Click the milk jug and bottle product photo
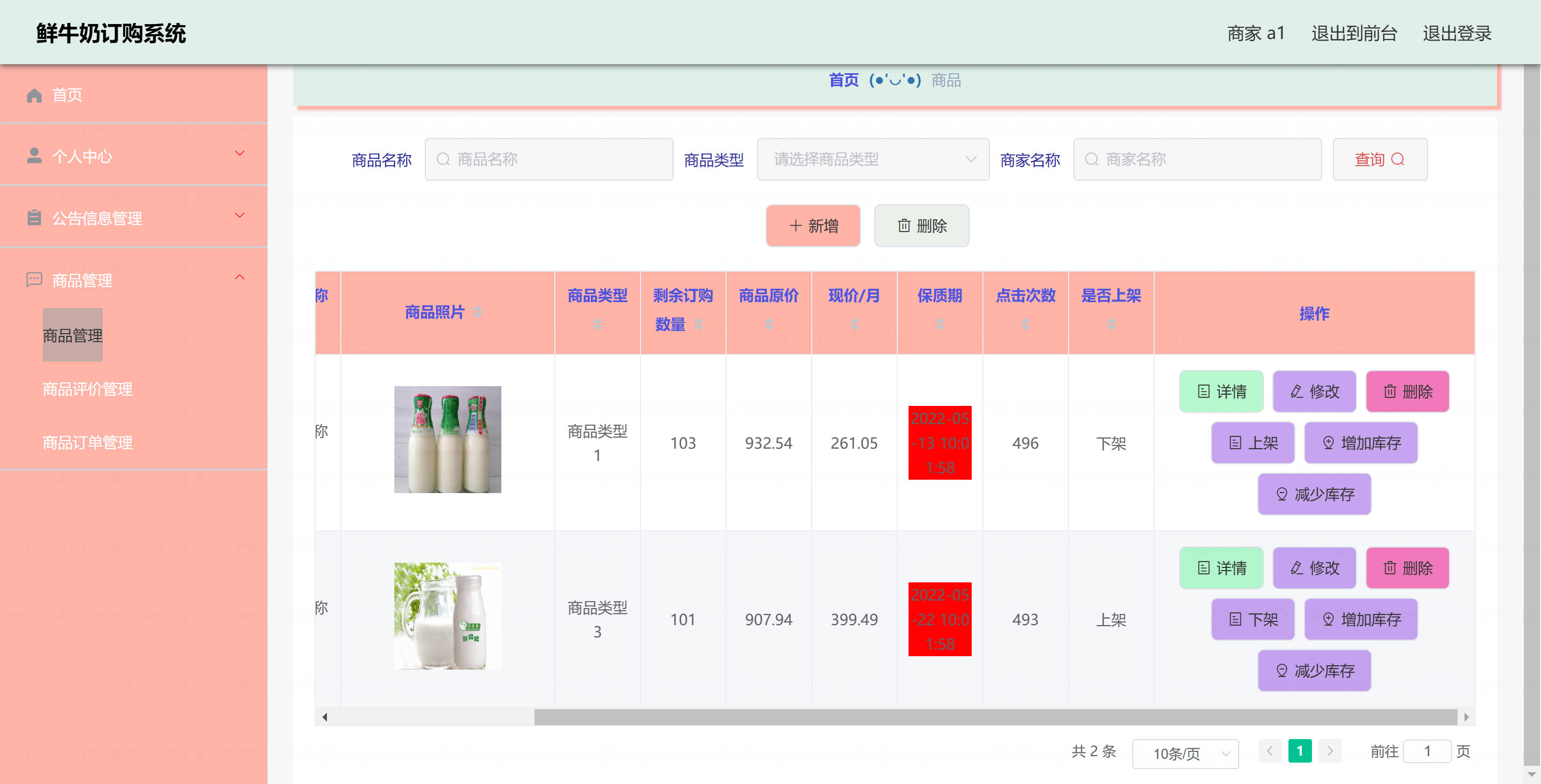The image size is (1541, 784). point(447,616)
